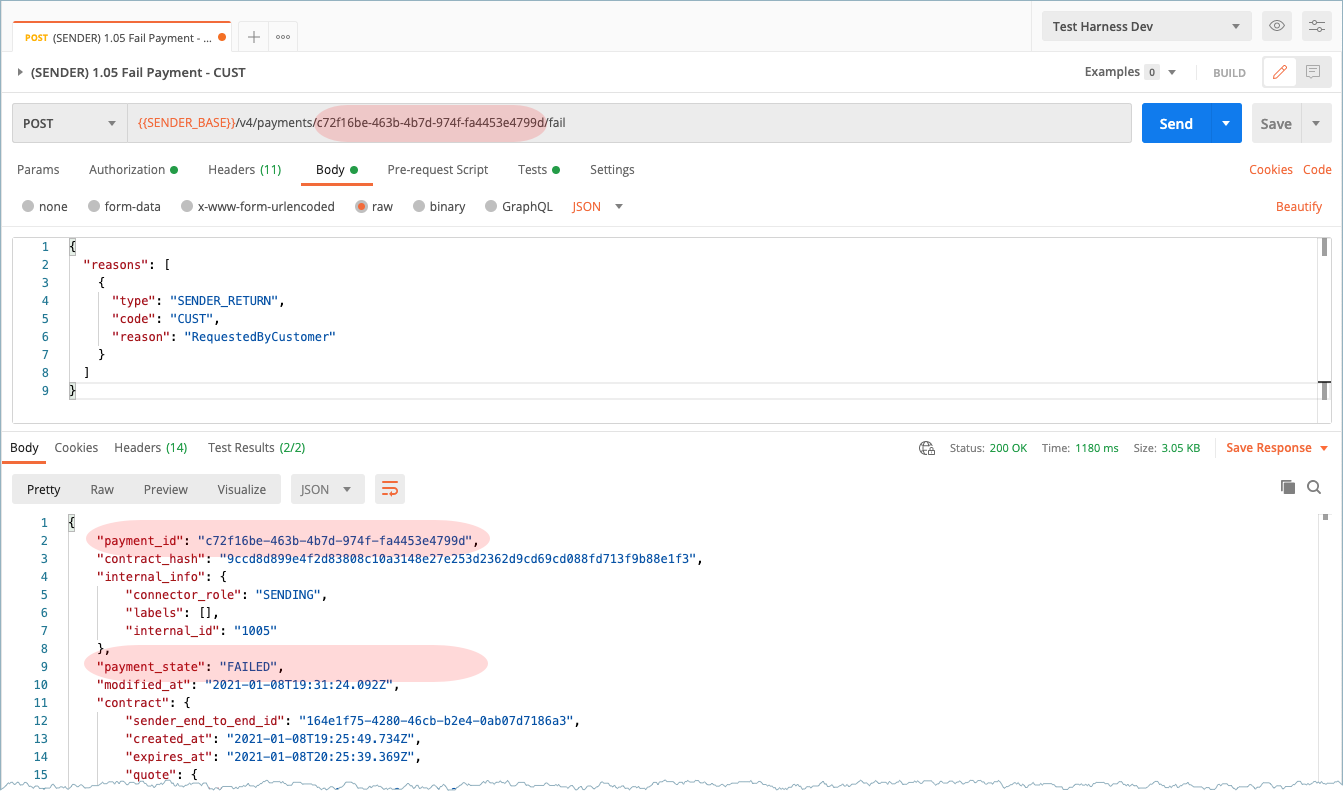Click the plus icon to open new tab
This screenshot has width=1343, height=791.
[254, 37]
